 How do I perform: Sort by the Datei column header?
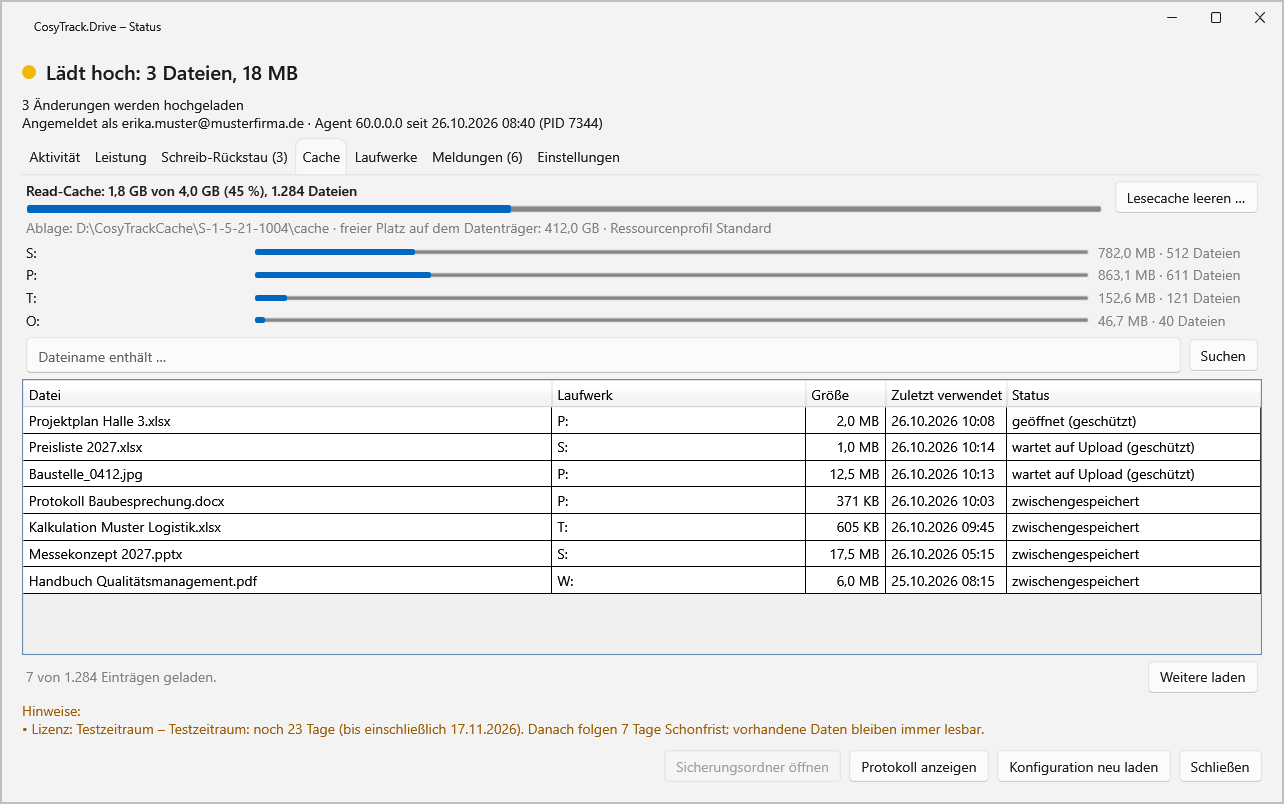tap(287, 395)
